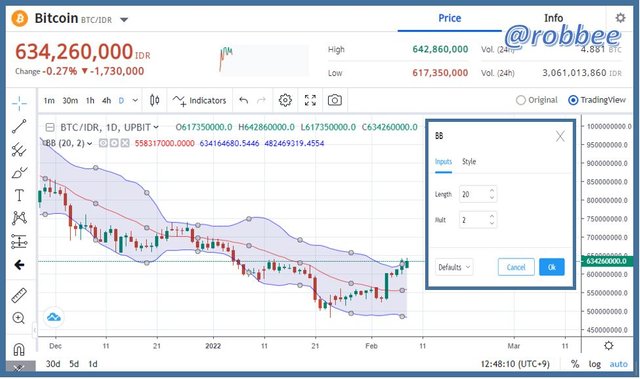This screenshot has height=379, width=640.
Task: Set the chart range to 30d
Action: pos(53,364)
